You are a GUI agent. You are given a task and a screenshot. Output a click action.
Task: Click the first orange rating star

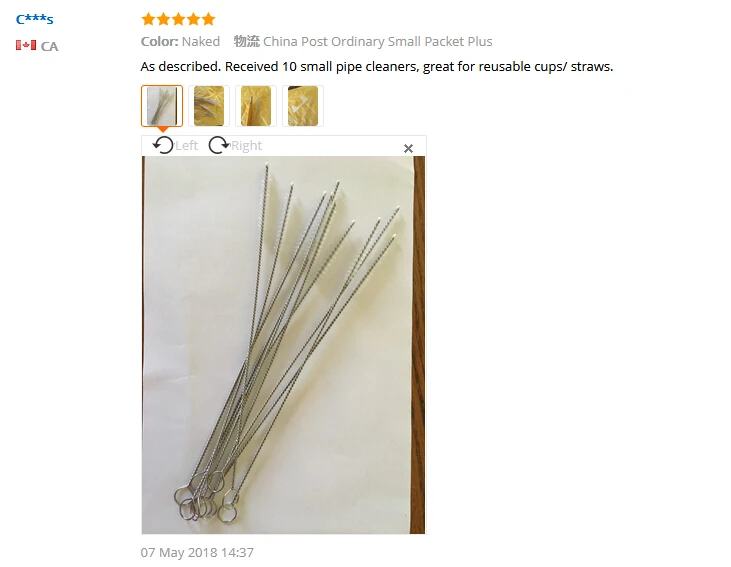(x=148, y=19)
